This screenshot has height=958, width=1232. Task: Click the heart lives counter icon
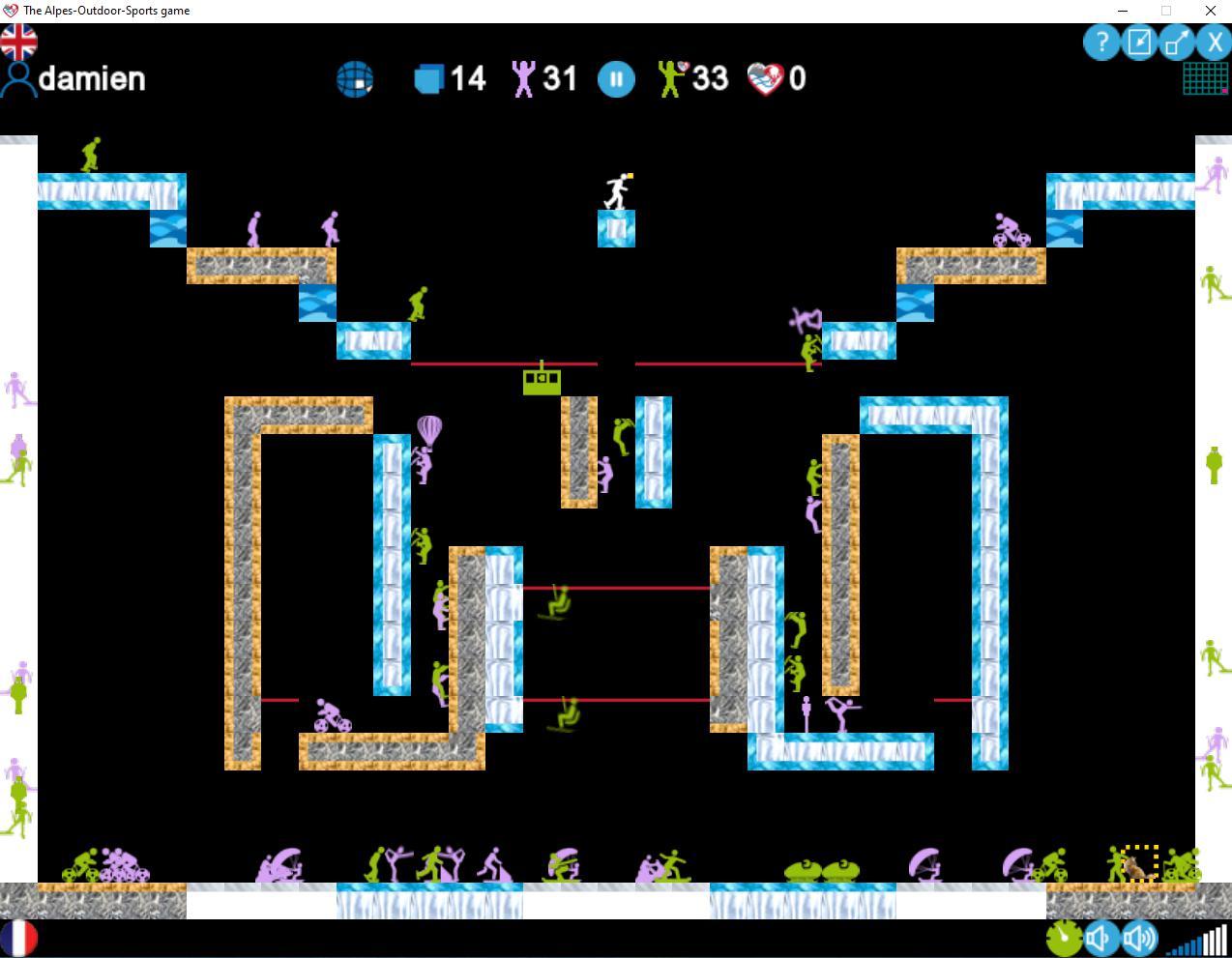click(x=765, y=78)
